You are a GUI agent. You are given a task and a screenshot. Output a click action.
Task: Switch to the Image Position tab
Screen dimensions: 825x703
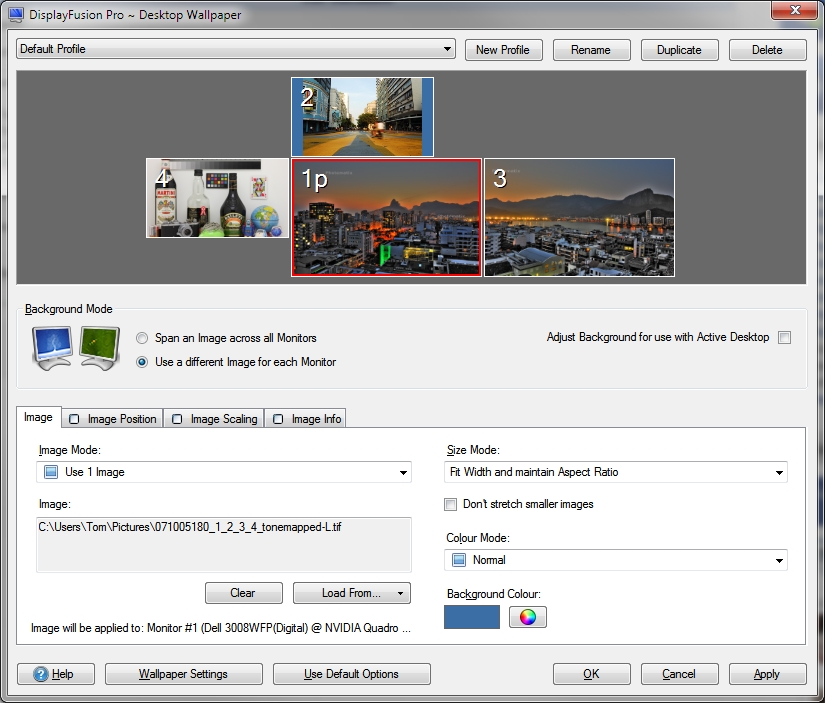pos(113,419)
